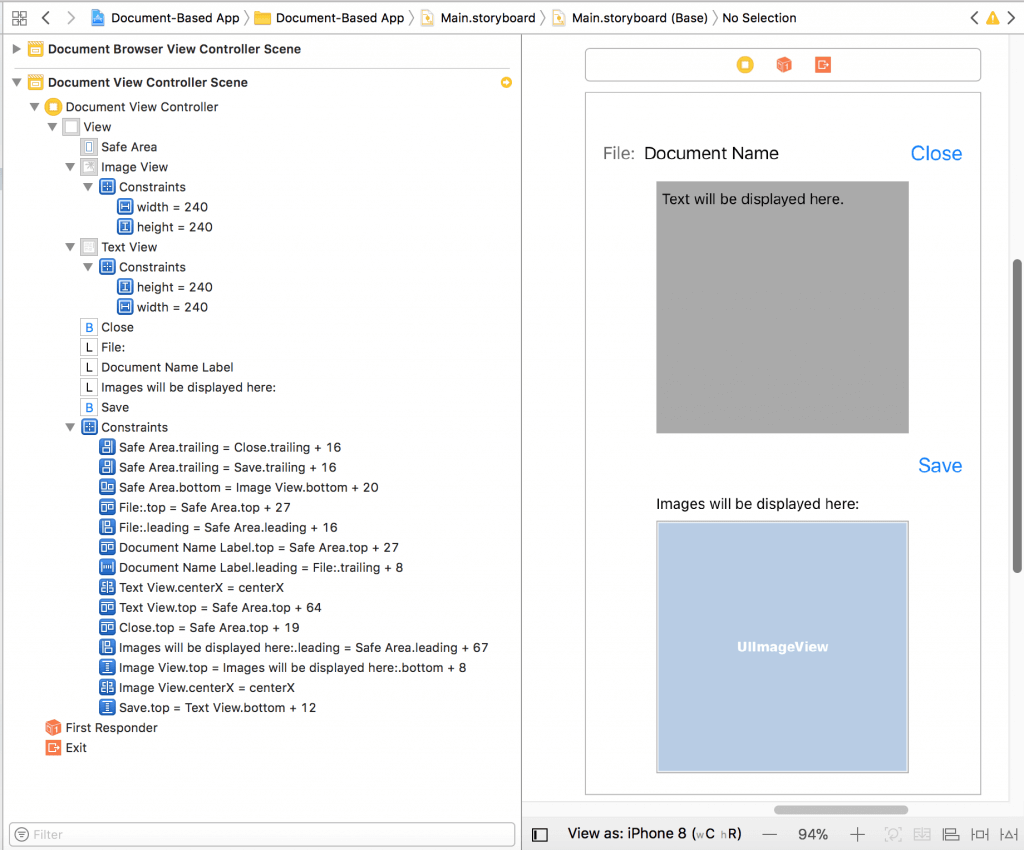1024x850 pixels.
Task: Toggle the Document Outline visibility icon
Action: [x=539, y=834]
